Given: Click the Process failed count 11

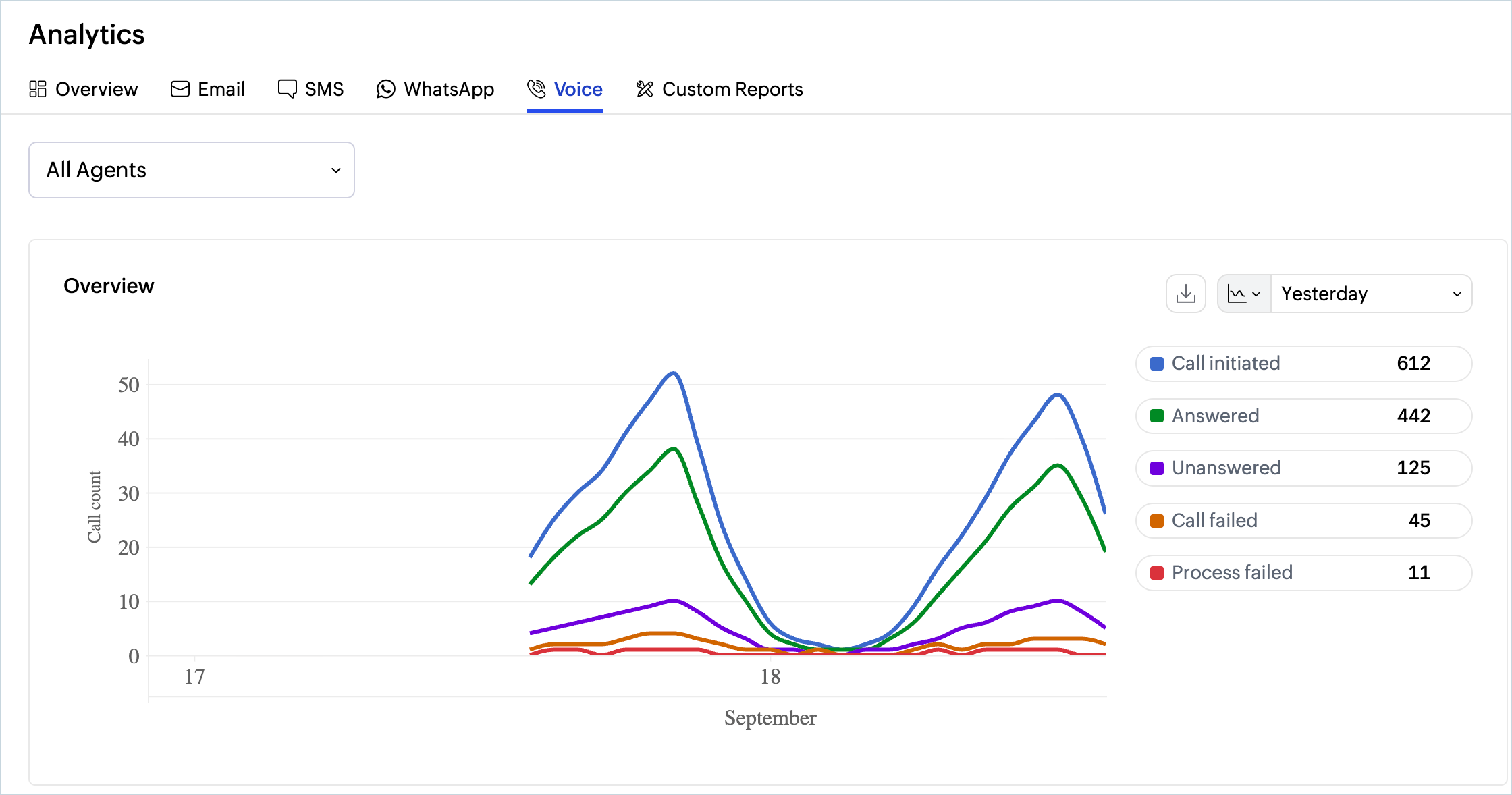Looking at the screenshot, I should [1419, 573].
